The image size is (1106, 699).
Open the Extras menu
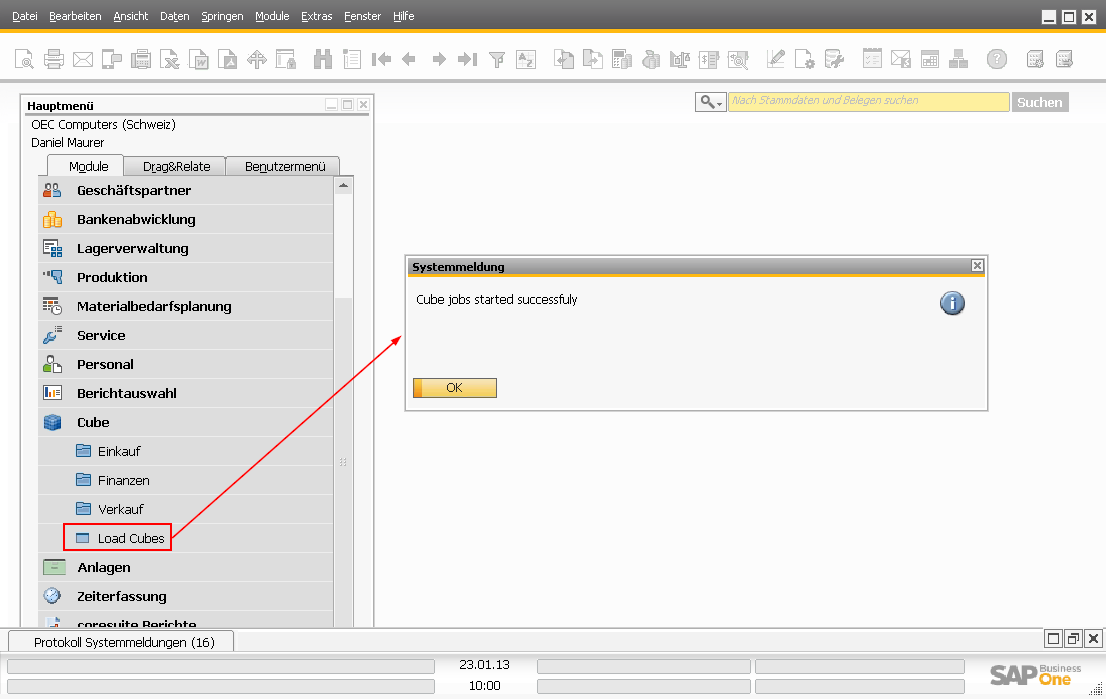click(317, 16)
